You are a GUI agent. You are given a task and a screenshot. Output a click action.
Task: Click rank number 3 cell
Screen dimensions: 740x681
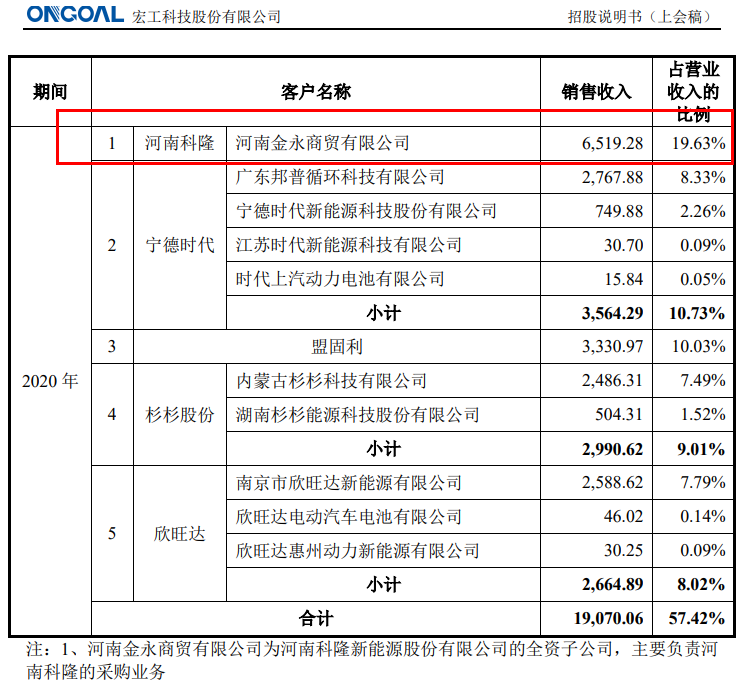click(112, 347)
